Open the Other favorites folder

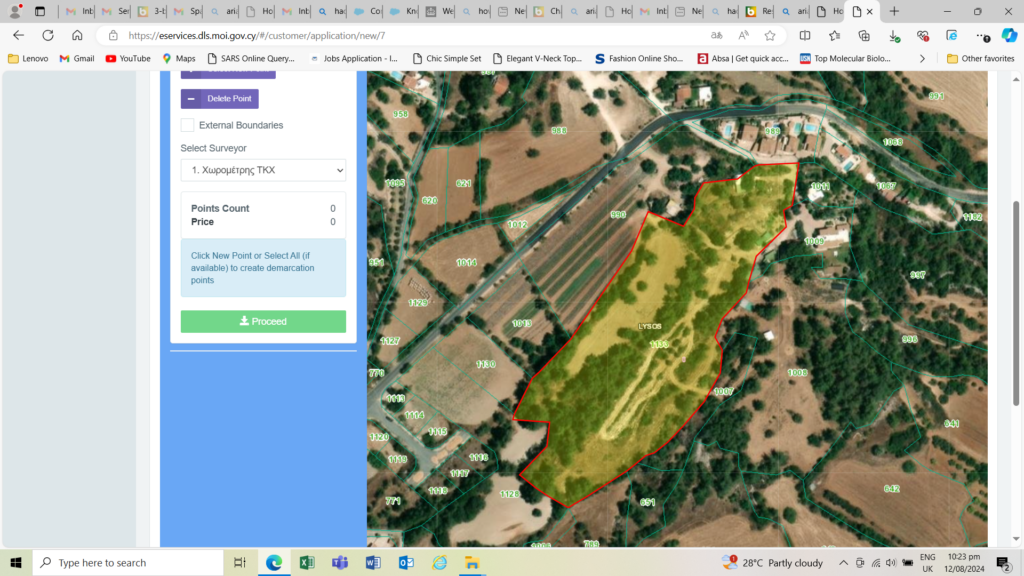(x=981, y=58)
